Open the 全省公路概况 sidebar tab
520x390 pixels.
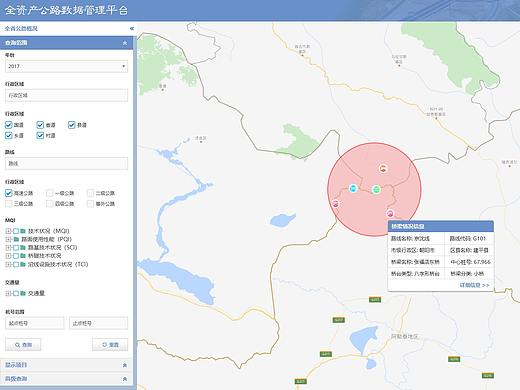click(x=21, y=29)
